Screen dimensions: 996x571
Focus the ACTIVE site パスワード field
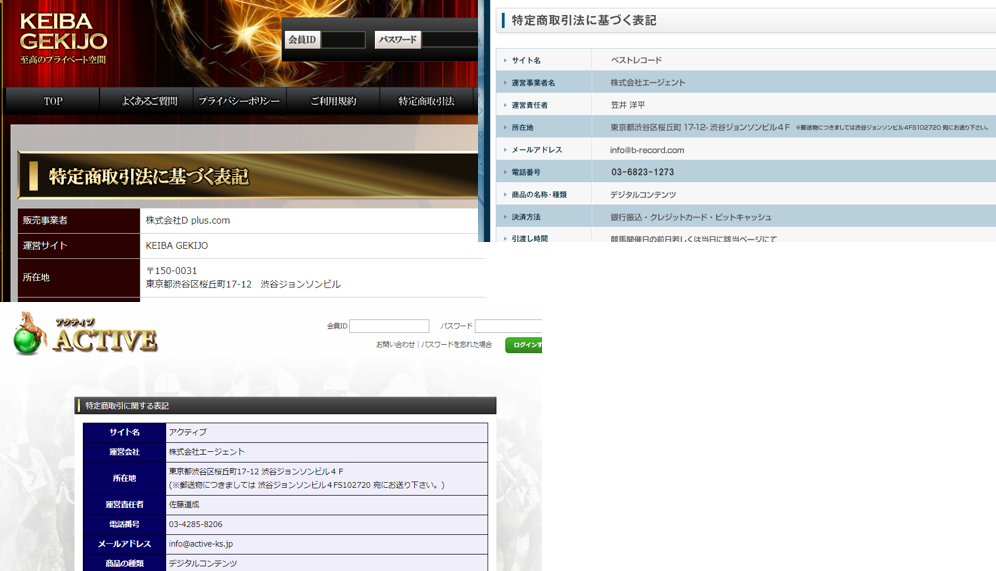click(508, 326)
